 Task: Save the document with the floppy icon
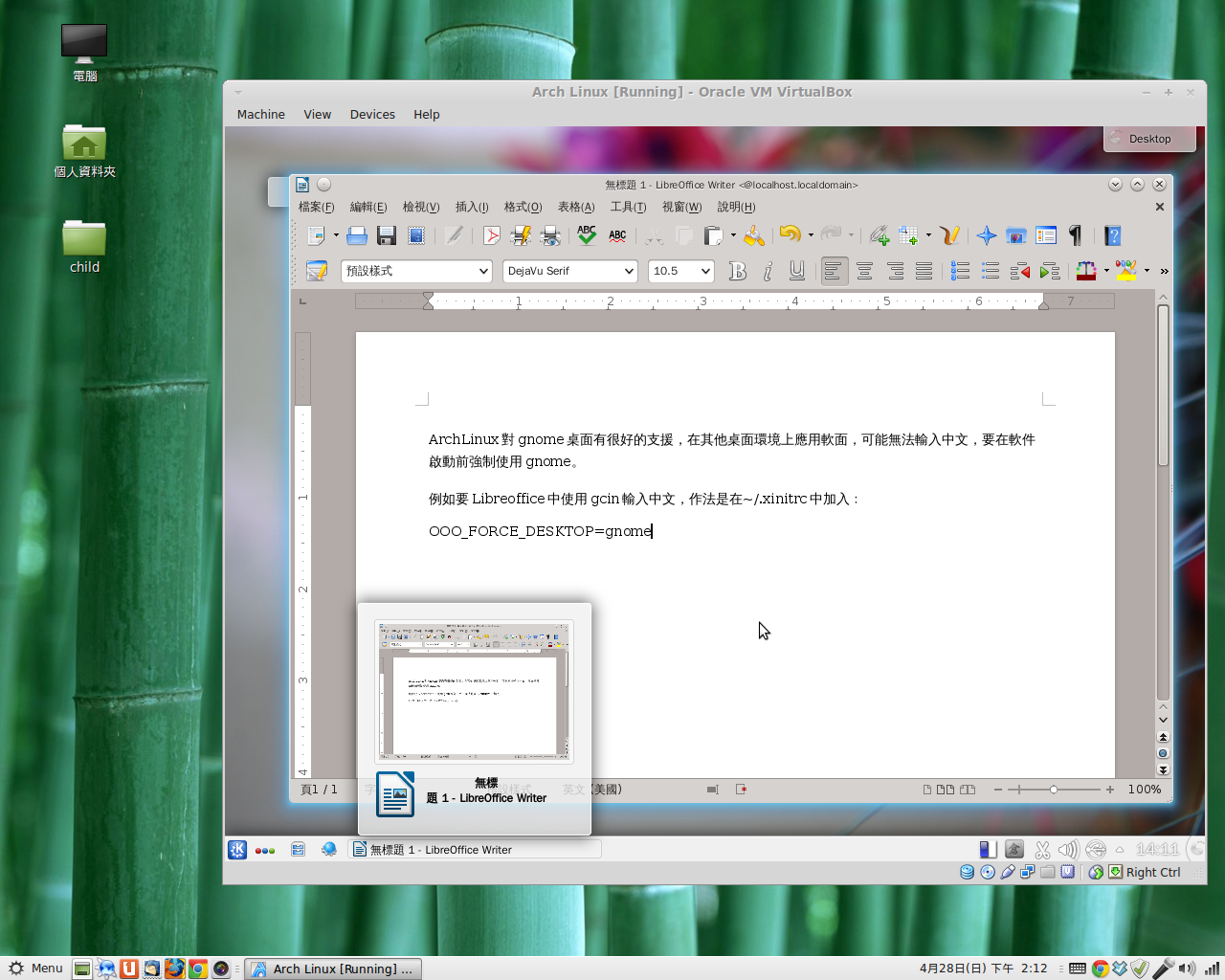[x=387, y=235]
